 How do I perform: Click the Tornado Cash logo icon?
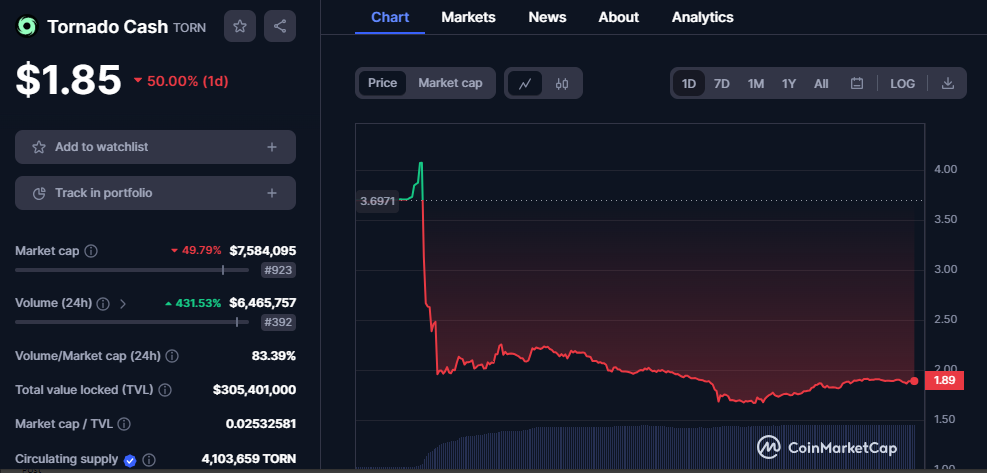coord(27,26)
